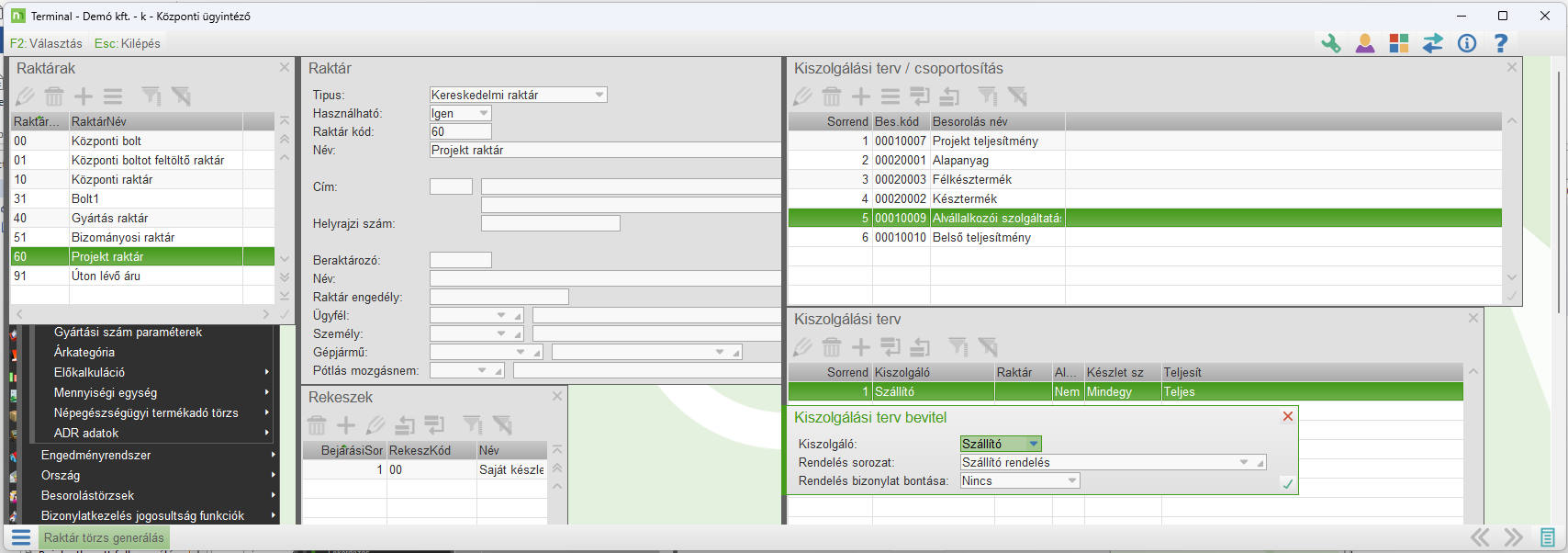Close Kiszolgálási terv bevitel with red X
The image size is (1568, 553).
(x=1288, y=416)
